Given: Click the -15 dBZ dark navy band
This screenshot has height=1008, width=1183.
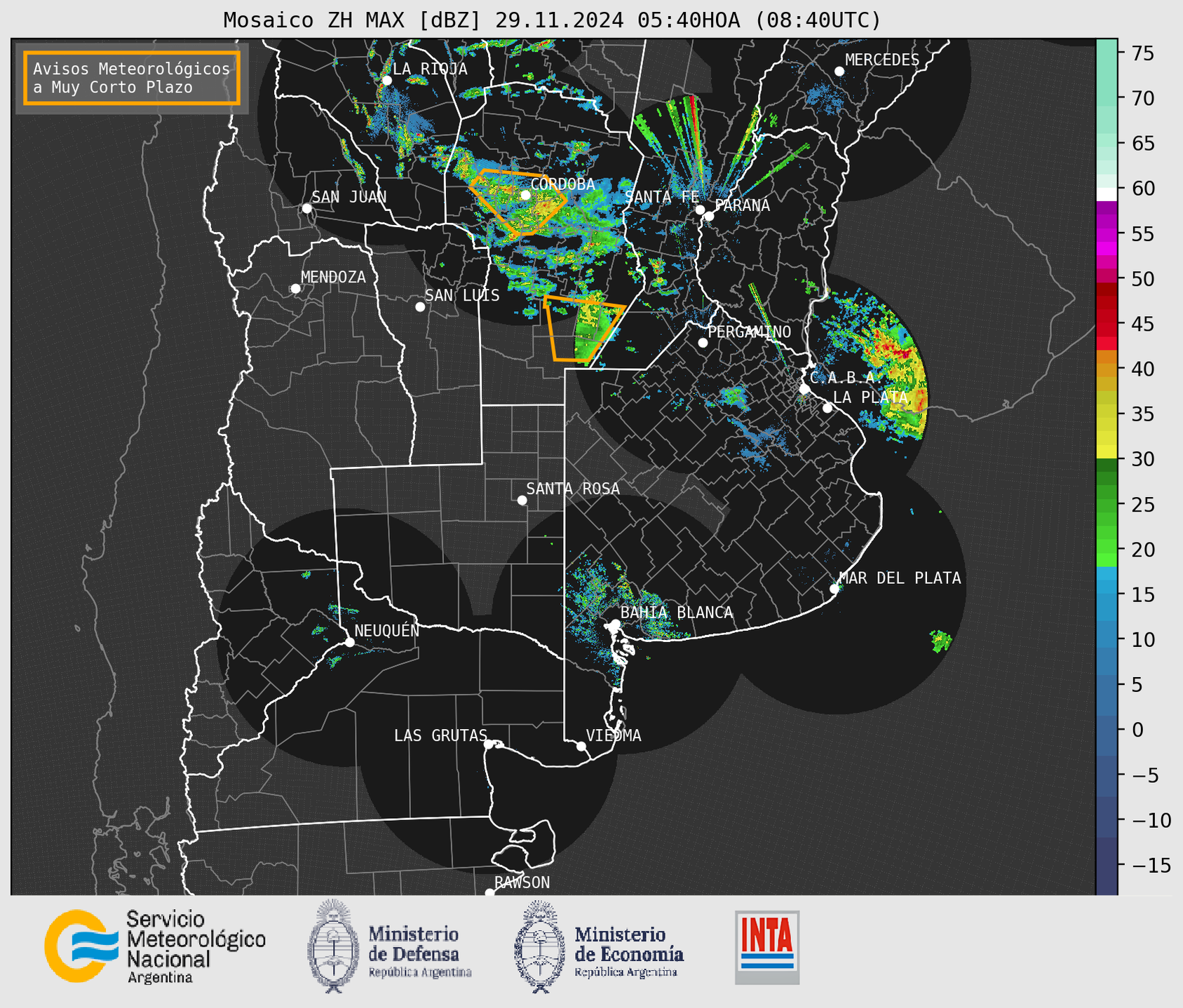Looking at the screenshot, I should (1107, 866).
